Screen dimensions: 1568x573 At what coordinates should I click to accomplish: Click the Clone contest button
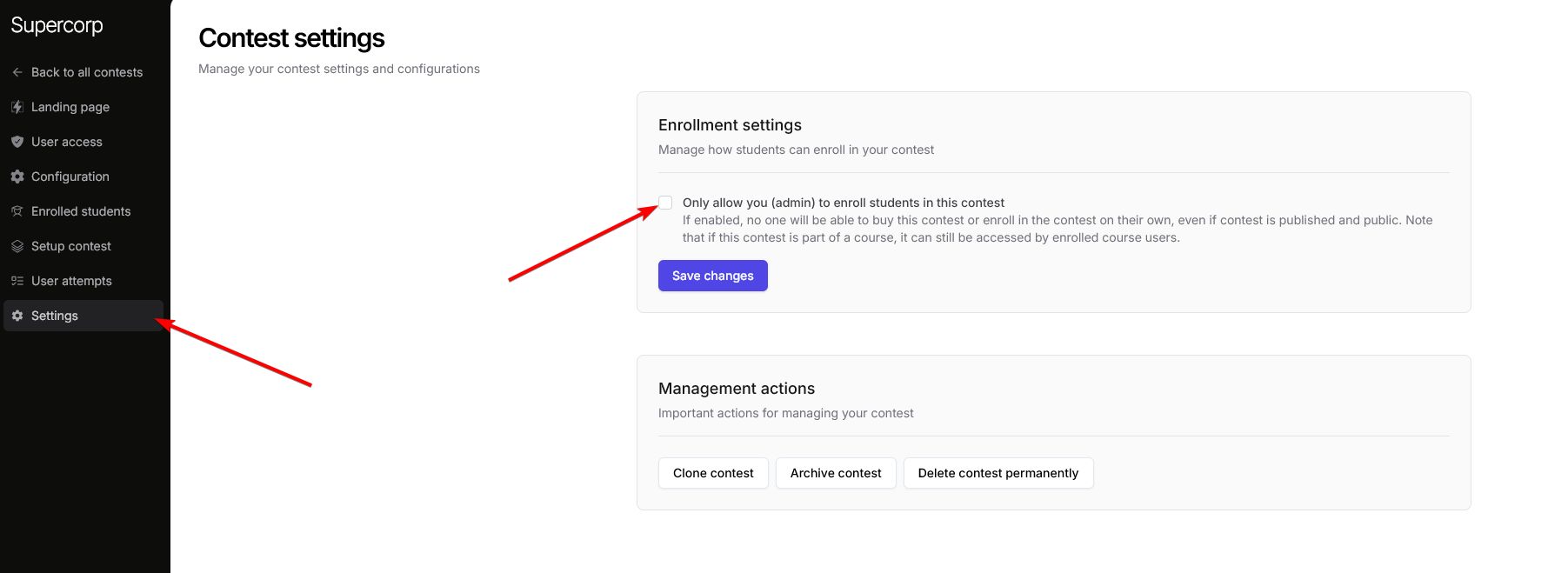pos(713,473)
